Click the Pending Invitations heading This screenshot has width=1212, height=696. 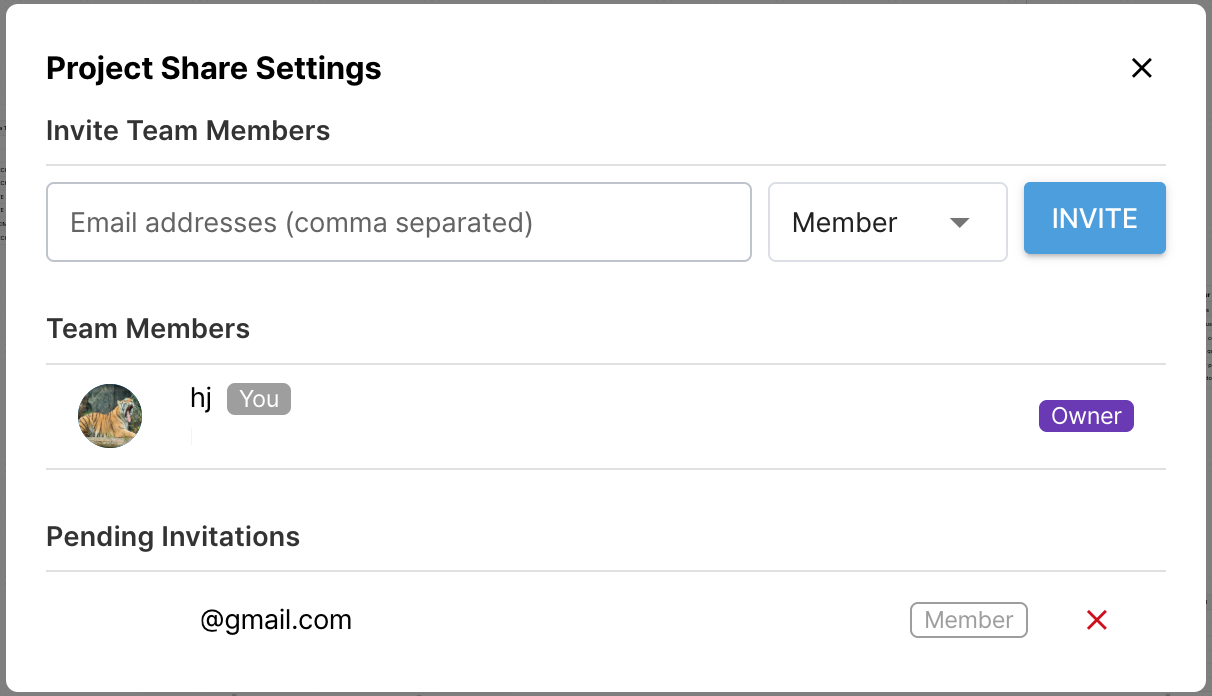pos(173,537)
